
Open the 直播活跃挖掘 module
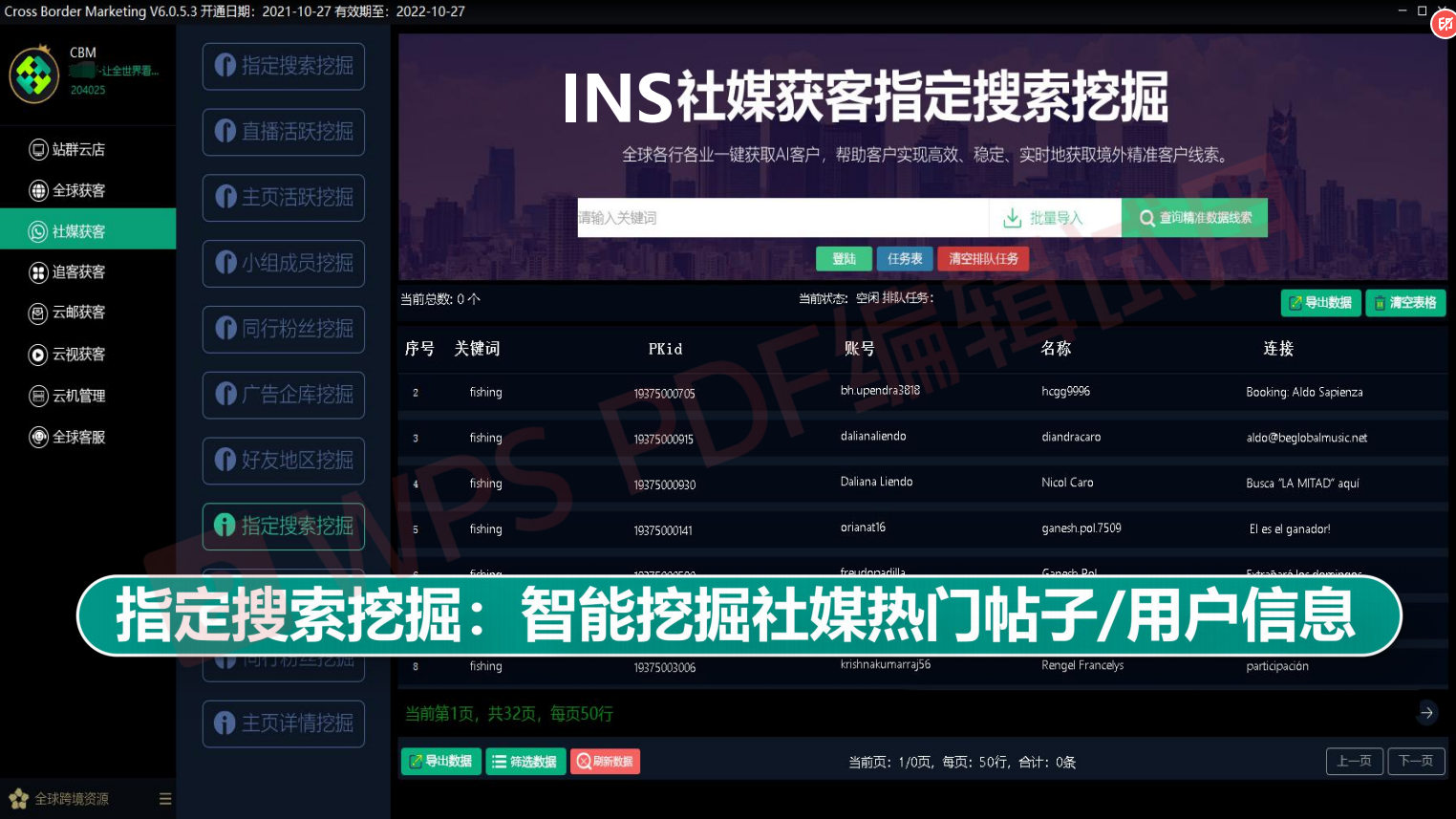tap(284, 132)
